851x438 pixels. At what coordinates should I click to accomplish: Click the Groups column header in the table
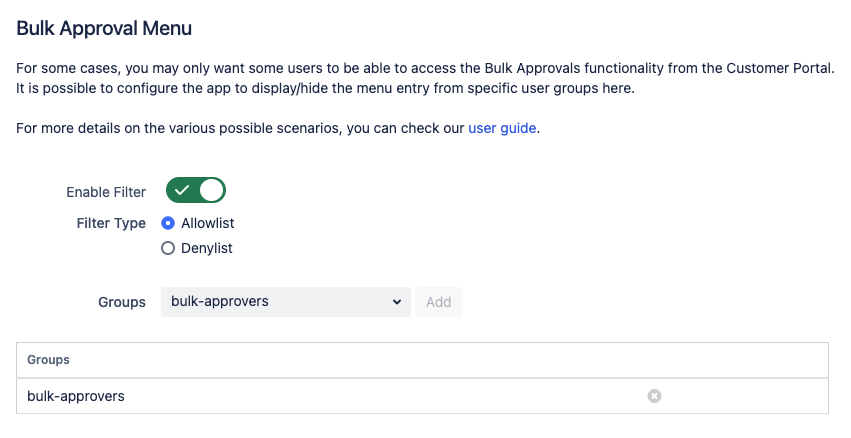point(48,359)
